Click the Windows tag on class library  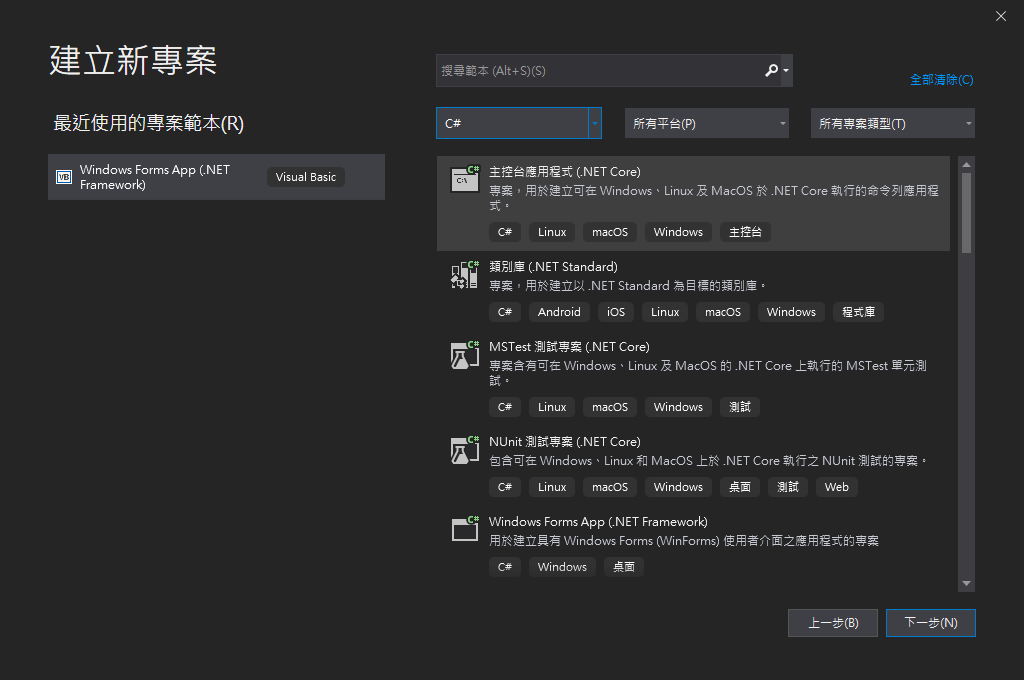[x=791, y=312]
